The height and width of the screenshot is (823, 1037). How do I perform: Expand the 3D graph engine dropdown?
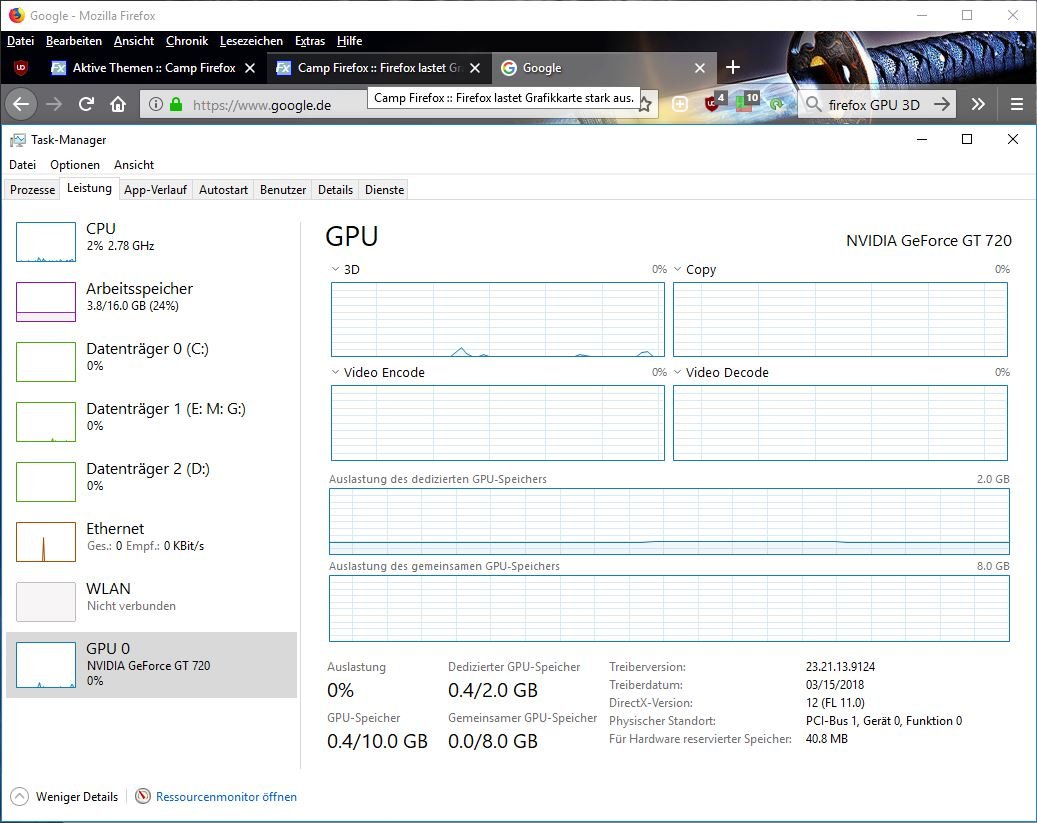336,270
